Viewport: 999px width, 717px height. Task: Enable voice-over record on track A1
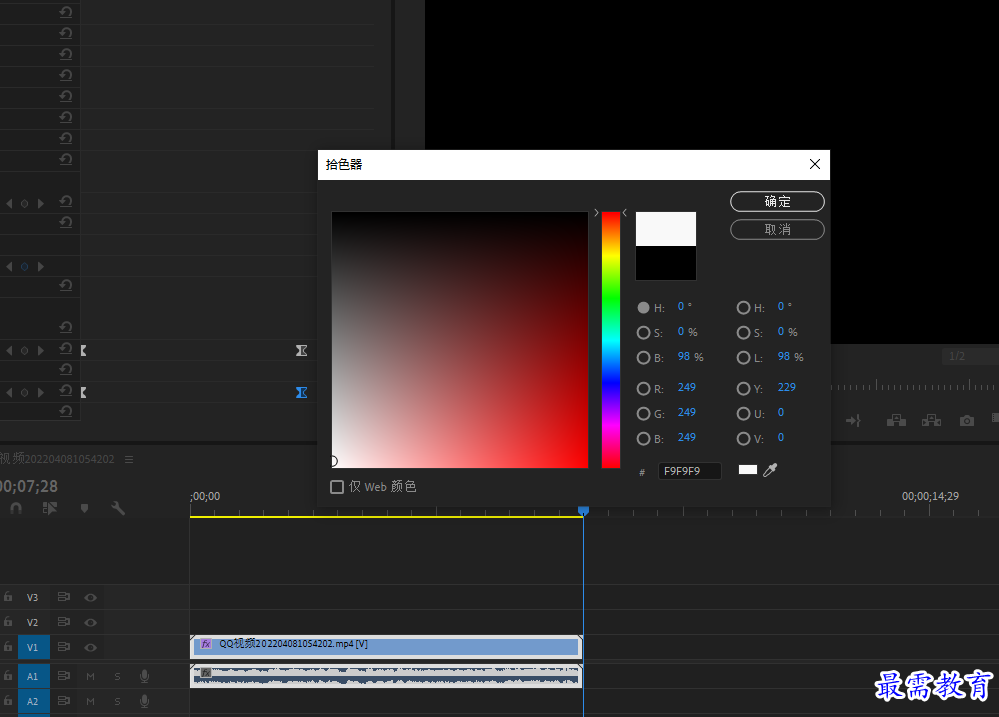[x=145, y=676]
